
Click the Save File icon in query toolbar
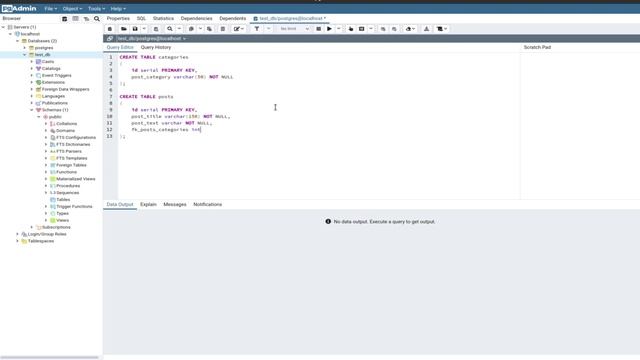click(x=135, y=29)
